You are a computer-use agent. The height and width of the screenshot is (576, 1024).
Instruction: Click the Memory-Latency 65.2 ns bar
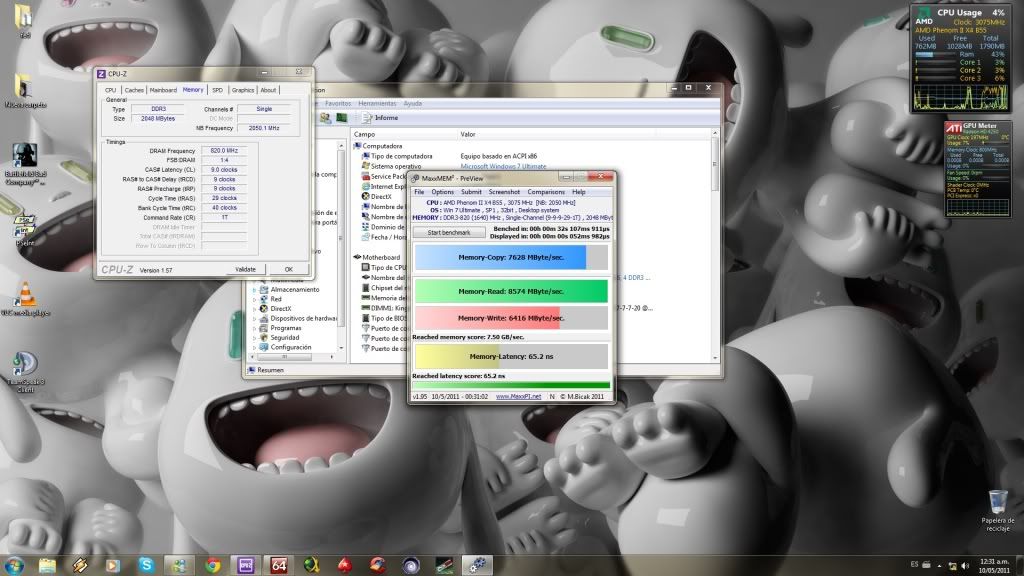coord(511,357)
